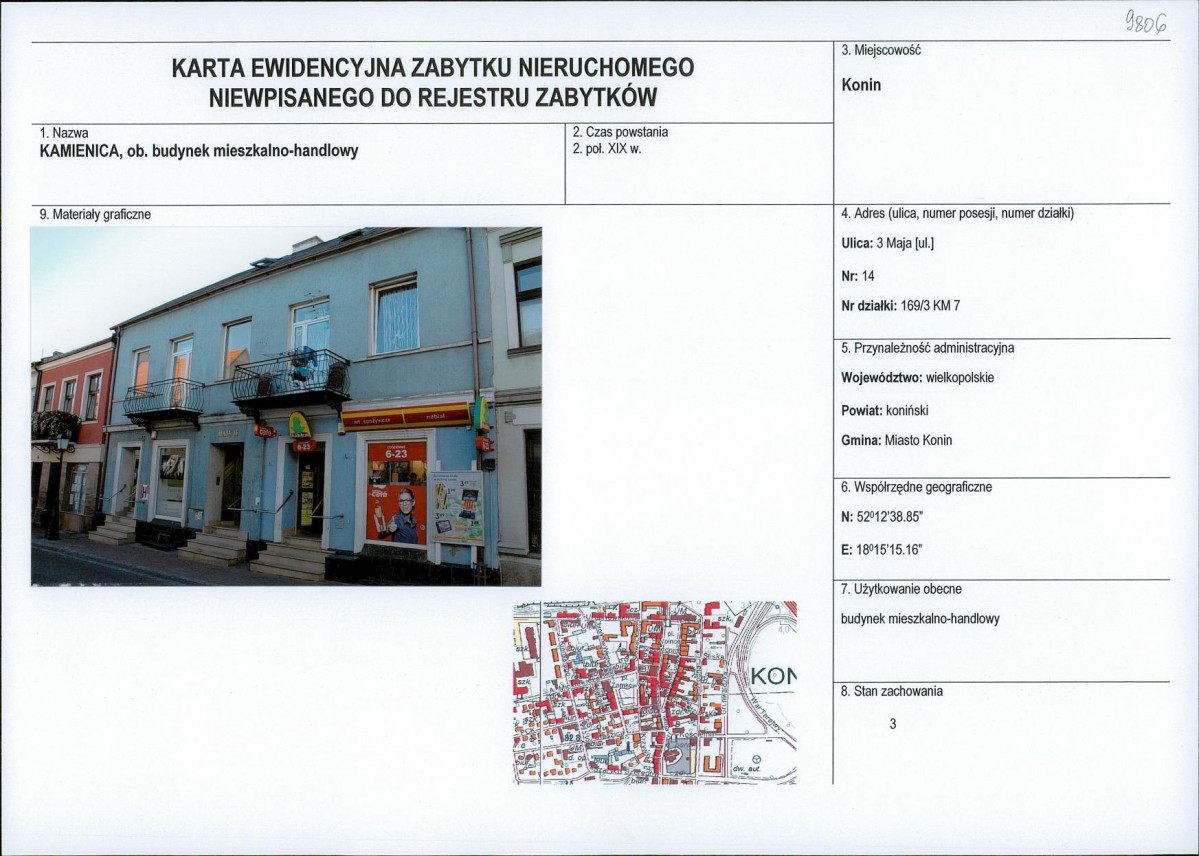Click the handwritten number '9806'
This screenshot has width=1199, height=856.
1146,24
